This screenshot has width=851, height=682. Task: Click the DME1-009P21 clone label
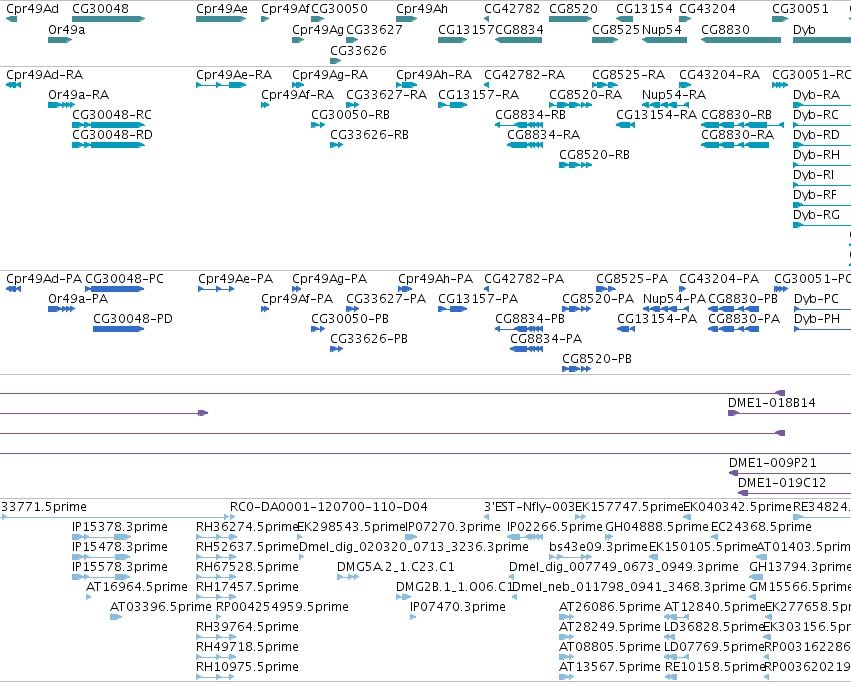point(772,463)
